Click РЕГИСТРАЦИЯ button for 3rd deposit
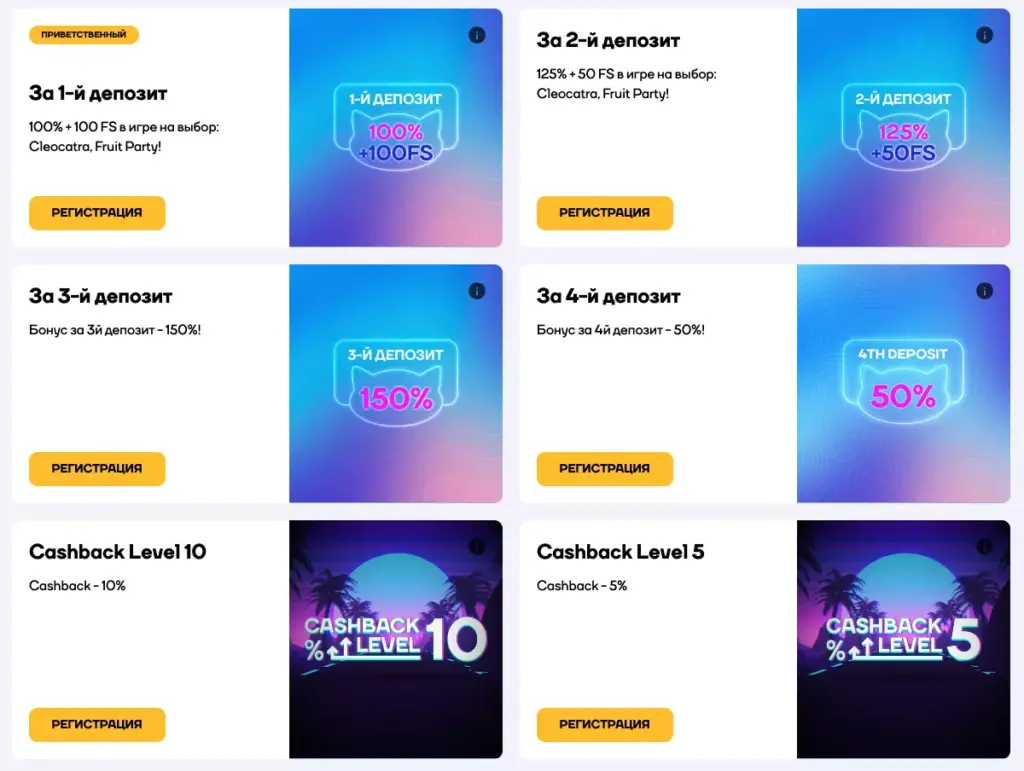Viewport: 1024px width, 771px height. click(x=97, y=468)
